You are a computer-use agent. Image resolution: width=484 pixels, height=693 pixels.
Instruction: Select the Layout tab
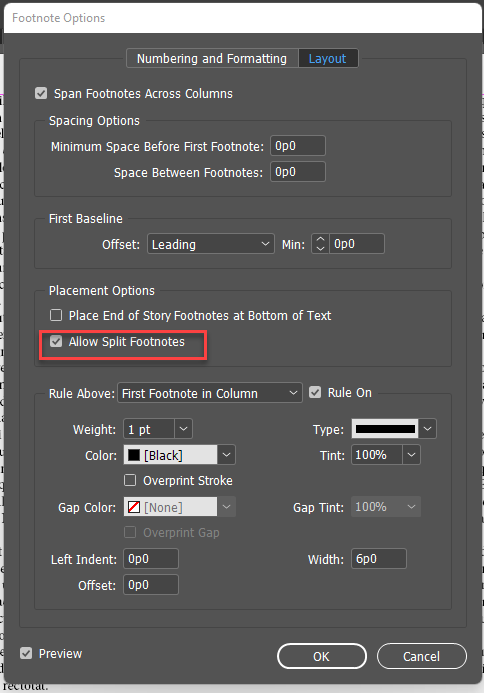(x=328, y=58)
